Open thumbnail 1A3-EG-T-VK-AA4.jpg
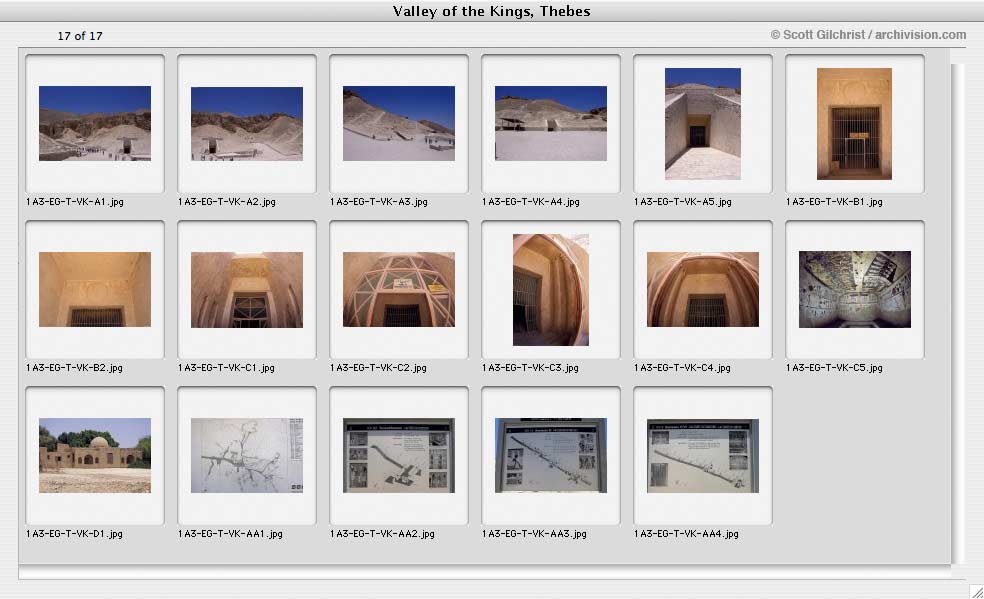The width and height of the screenshot is (984, 599). (x=703, y=455)
